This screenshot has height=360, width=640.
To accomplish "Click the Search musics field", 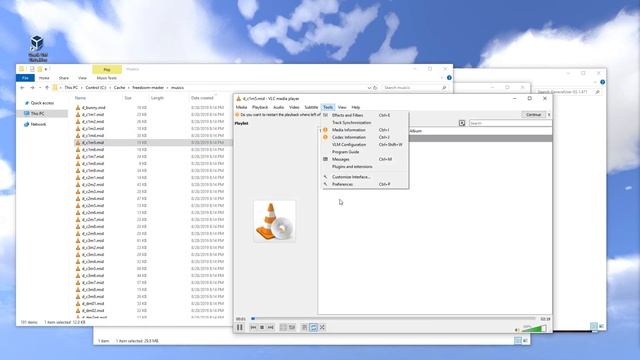I will point(414,88).
